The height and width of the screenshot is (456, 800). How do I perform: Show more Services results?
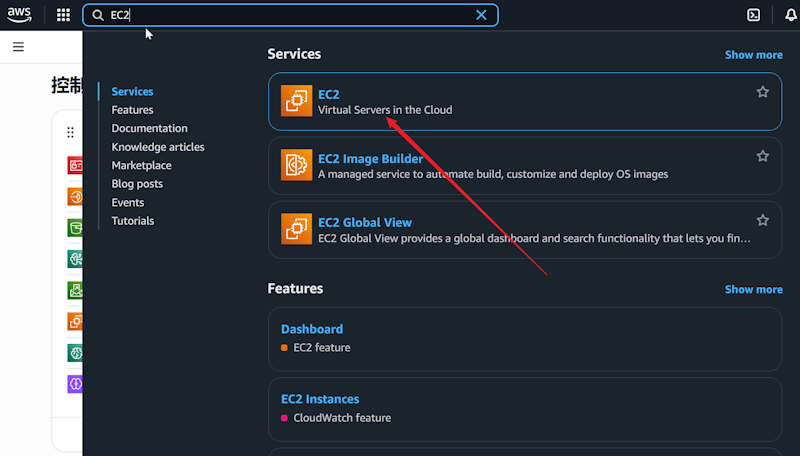pos(753,55)
